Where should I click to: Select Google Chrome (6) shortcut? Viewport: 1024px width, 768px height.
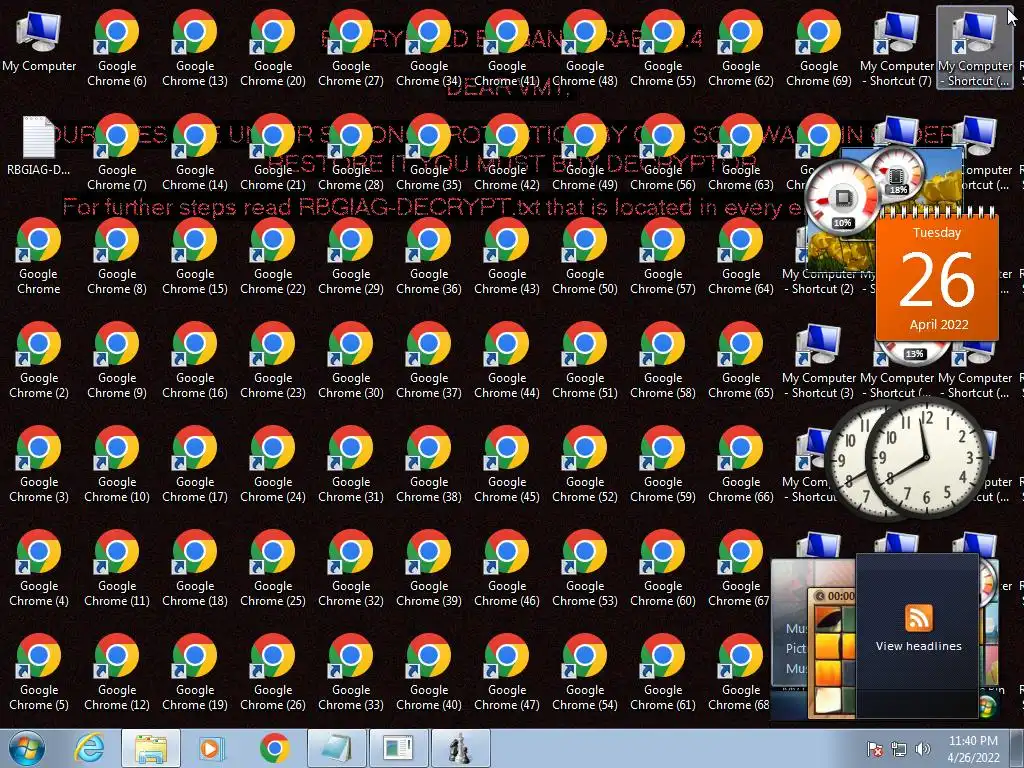(117, 48)
